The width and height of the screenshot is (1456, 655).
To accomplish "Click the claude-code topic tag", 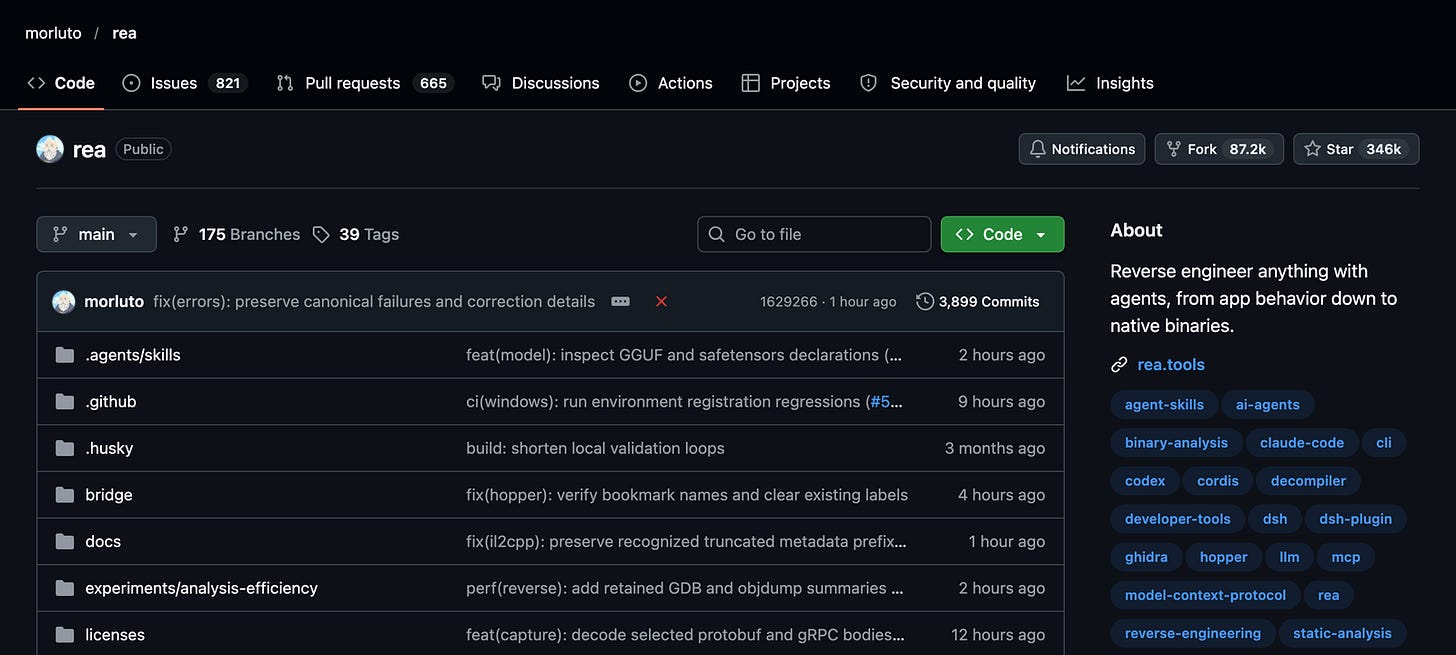I will click(x=1302, y=443).
